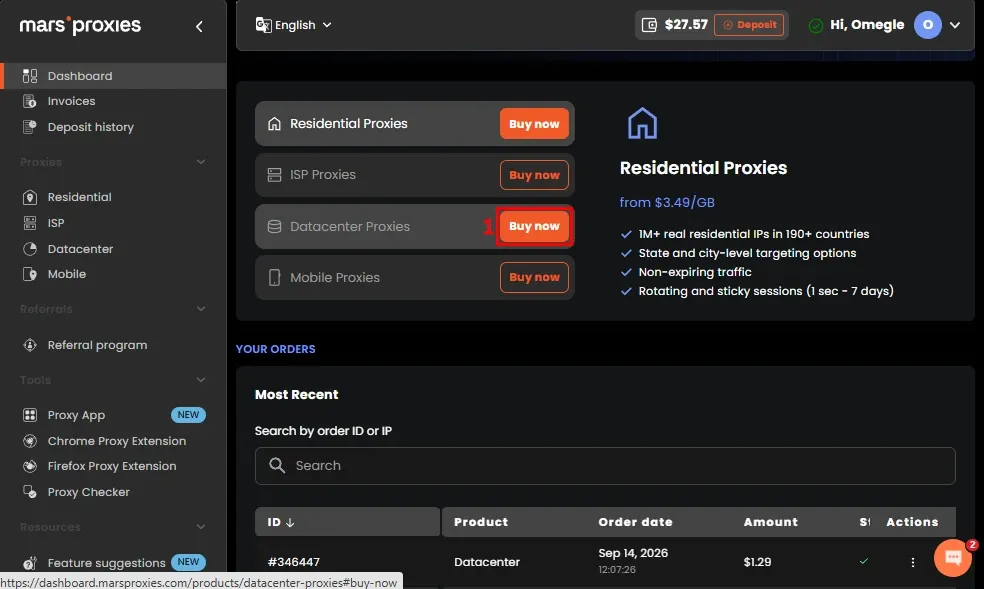The height and width of the screenshot is (589, 984).
Task: Click the Deposit button
Action: pos(749,25)
